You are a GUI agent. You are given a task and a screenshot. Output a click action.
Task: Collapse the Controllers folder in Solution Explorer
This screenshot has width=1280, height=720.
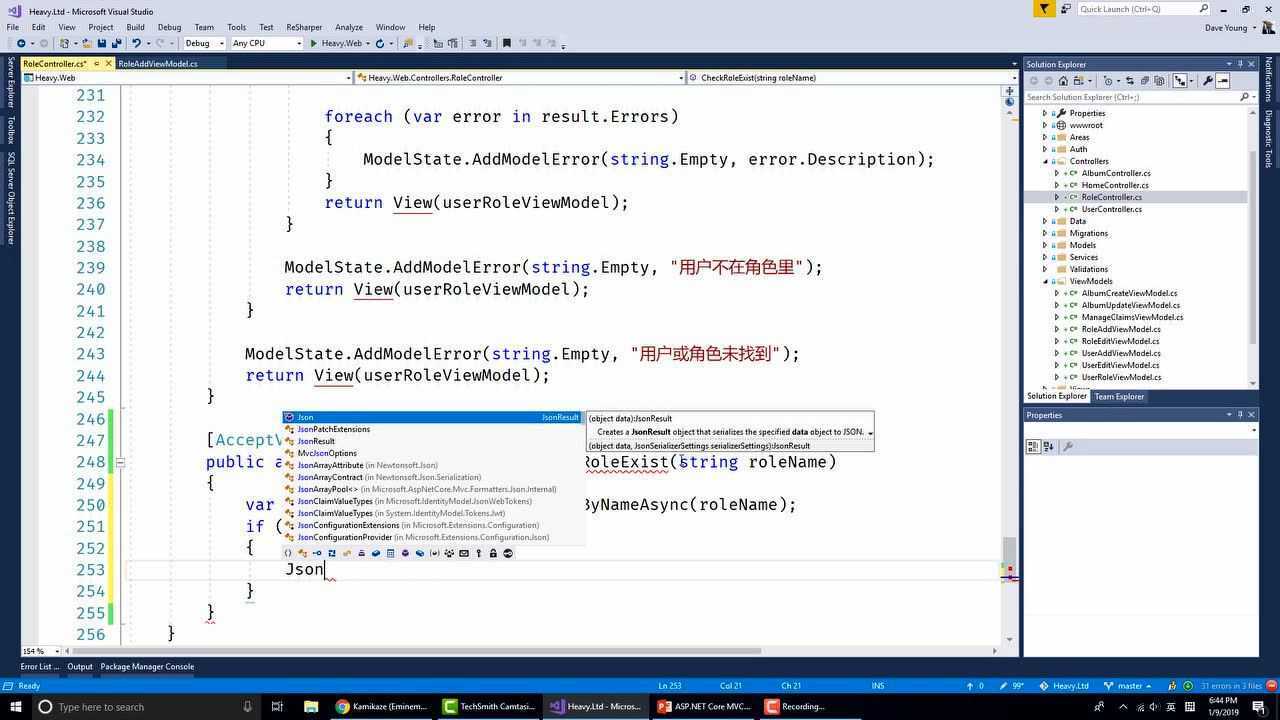tap(1045, 161)
